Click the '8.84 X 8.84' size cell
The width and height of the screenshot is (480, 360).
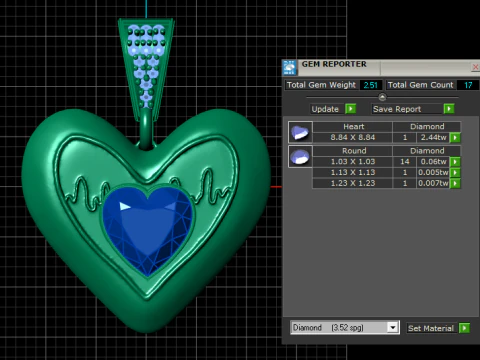tap(353, 137)
